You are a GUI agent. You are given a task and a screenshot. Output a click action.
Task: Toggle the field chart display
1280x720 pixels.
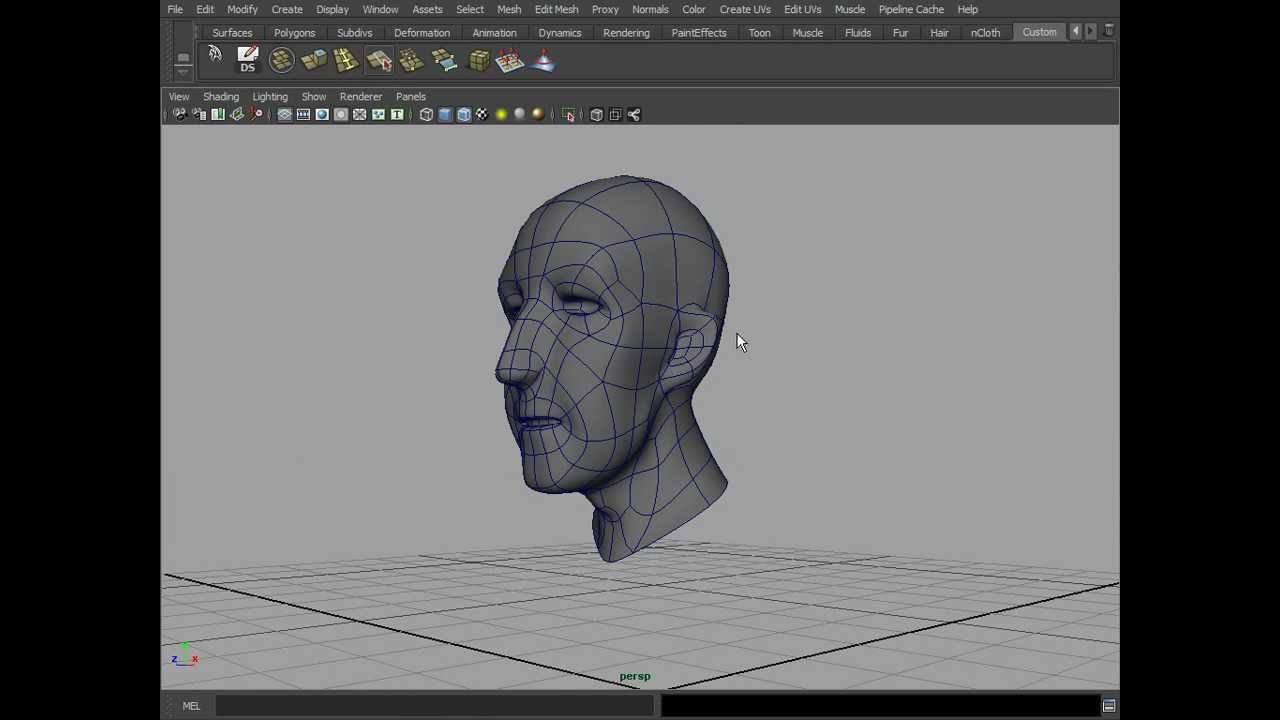point(359,115)
